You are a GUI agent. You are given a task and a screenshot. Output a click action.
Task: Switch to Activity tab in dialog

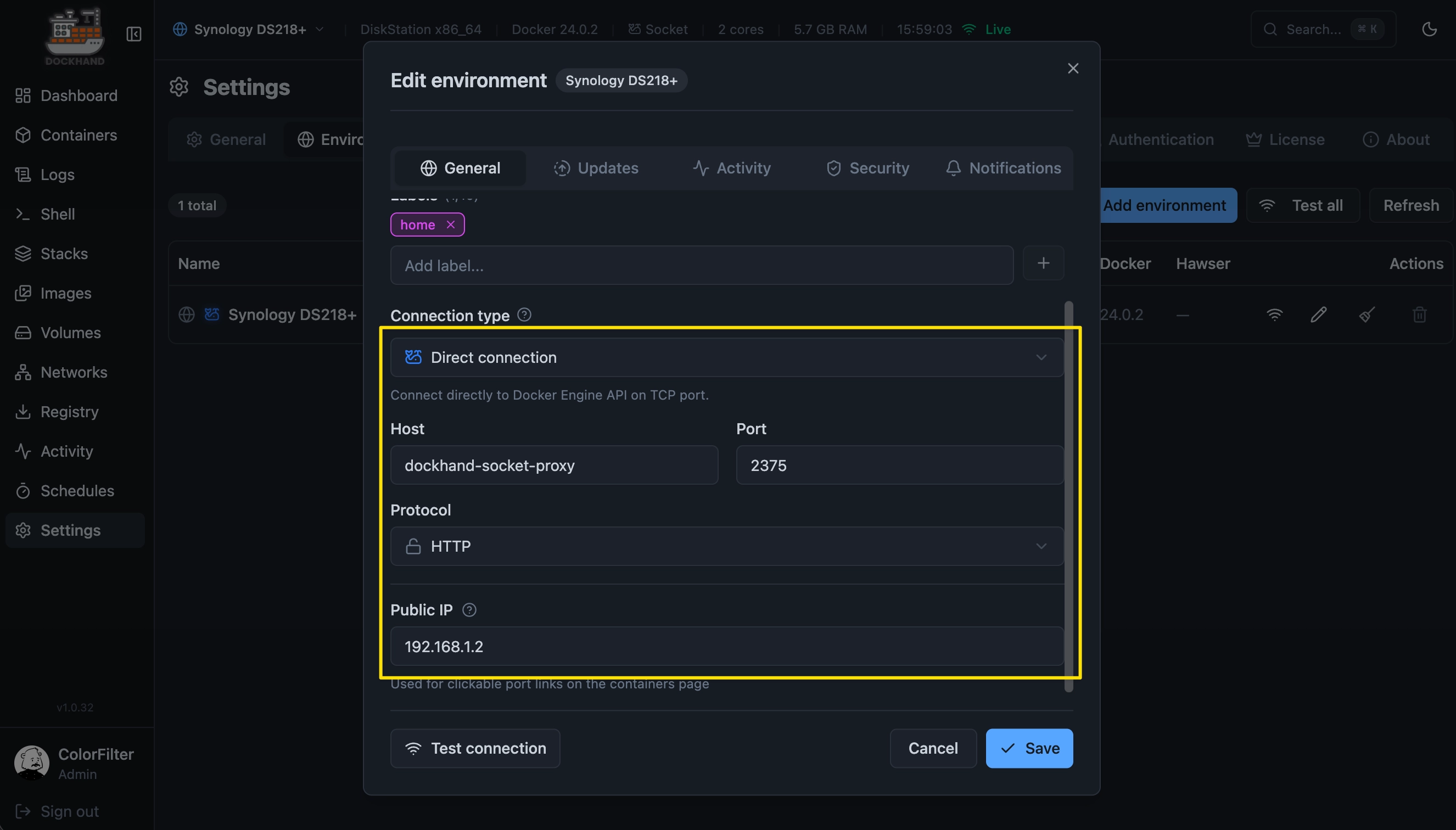pos(731,168)
